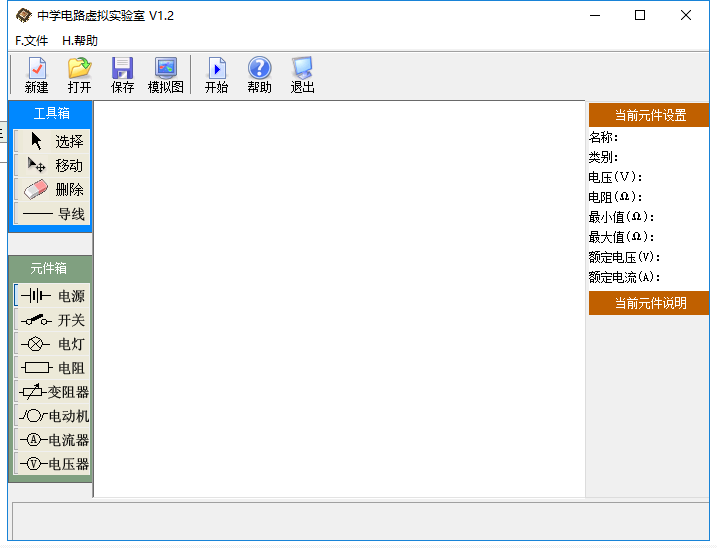Image resolution: width=717 pixels, height=548 pixels.
Task: Open a file with 打开 icon
Action: (x=80, y=75)
